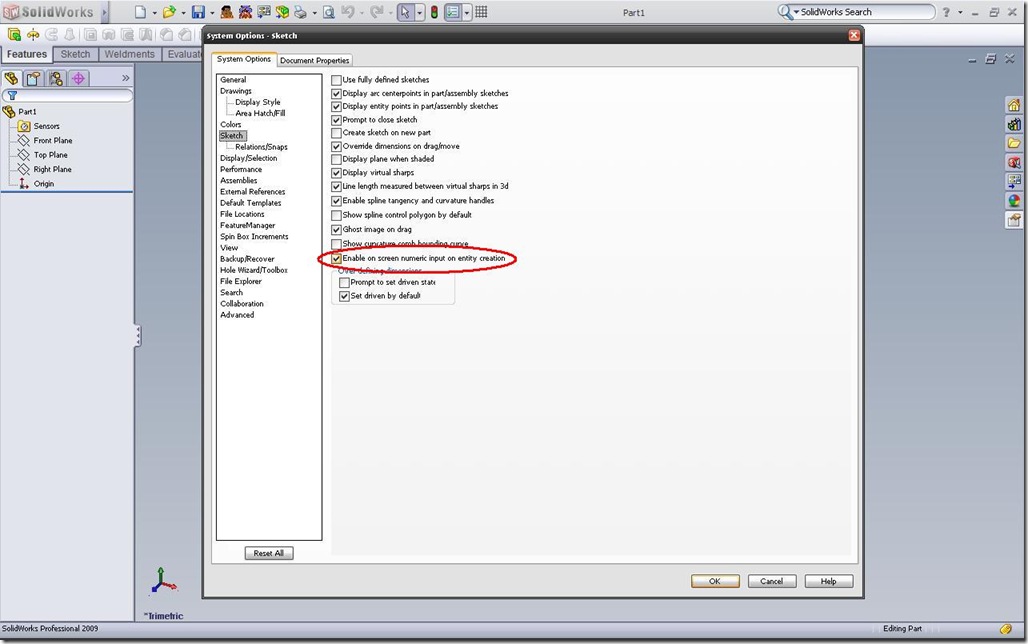Click the Help question mark icon
Image resolution: width=1028 pixels, height=644 pixels.
click(x=946, y=12)
